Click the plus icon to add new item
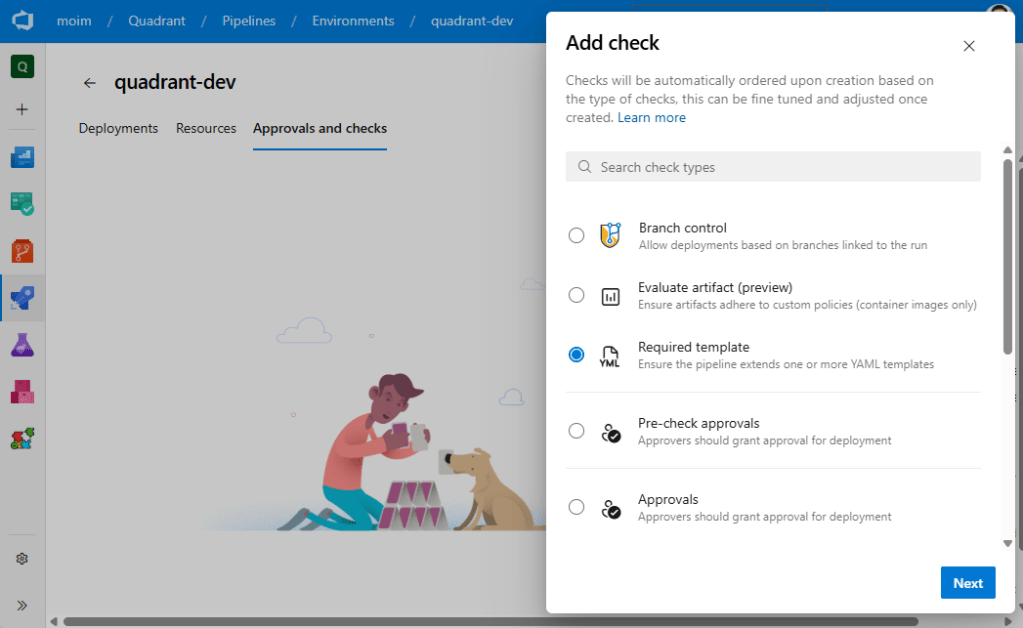Viewport: 1023px width, 628px height. [22, 110]
